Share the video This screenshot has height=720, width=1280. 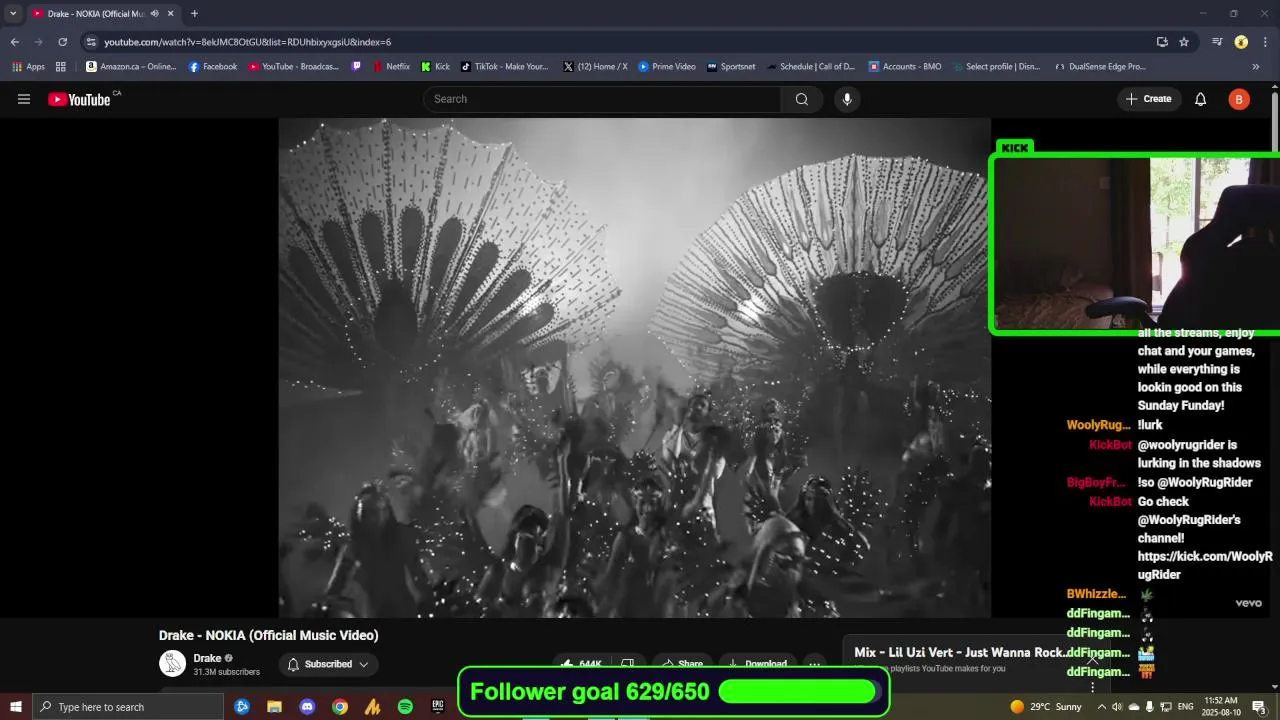[680, 664]
